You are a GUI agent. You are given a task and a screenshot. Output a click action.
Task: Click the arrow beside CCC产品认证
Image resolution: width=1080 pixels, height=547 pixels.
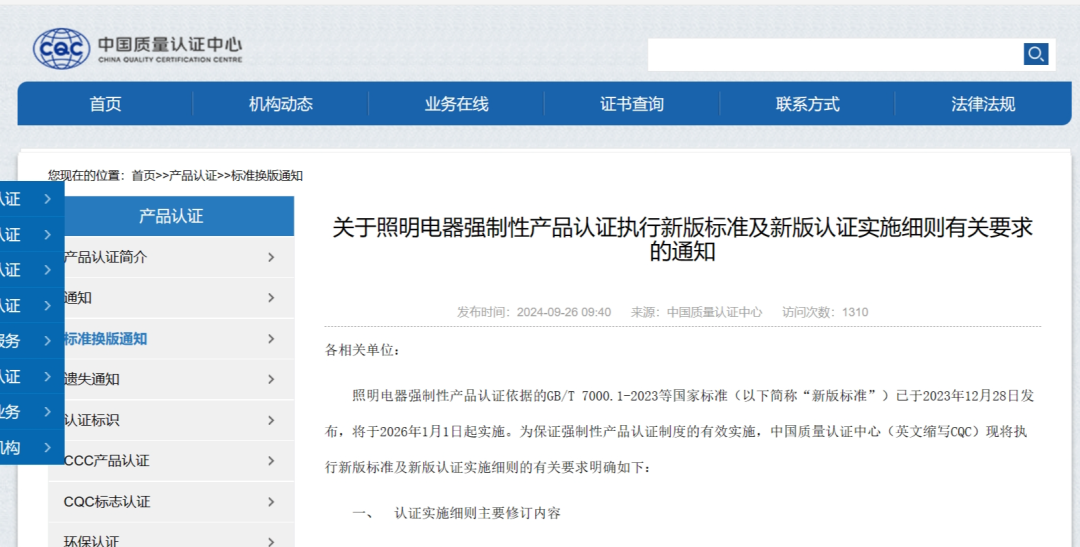pyautogui.click(x=271, y=461)
